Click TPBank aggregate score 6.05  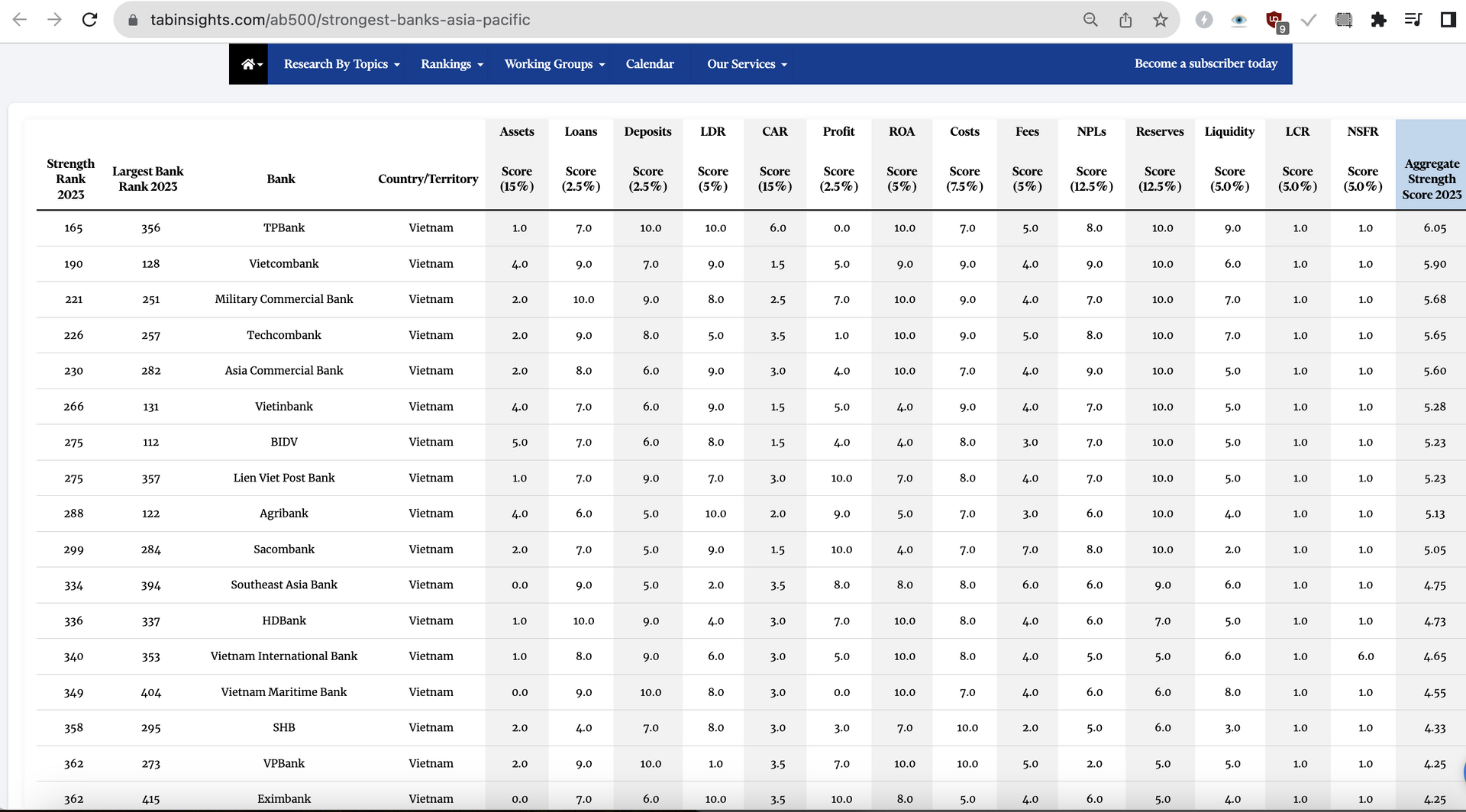1435,227
